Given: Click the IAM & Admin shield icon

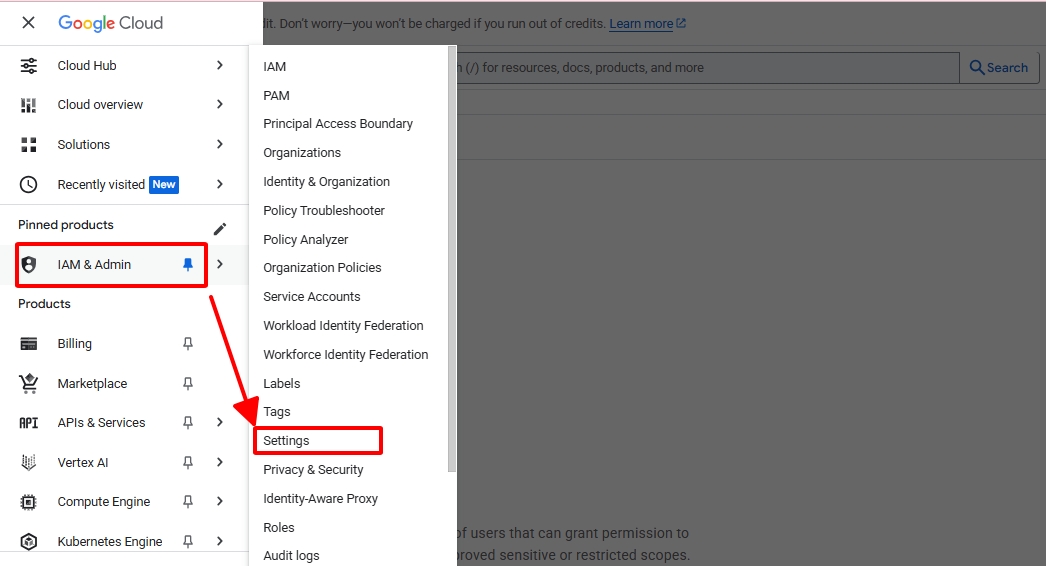Looking at the screenshot, I should 29,264.
